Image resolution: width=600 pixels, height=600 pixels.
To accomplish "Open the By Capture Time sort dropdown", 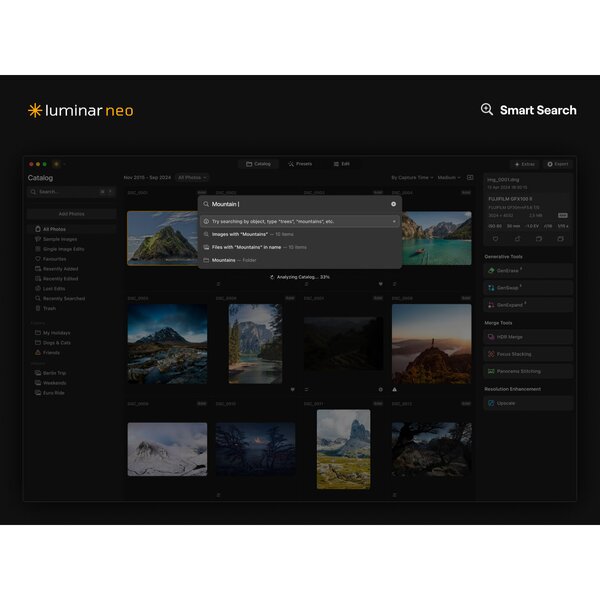I will coord(412,178).
